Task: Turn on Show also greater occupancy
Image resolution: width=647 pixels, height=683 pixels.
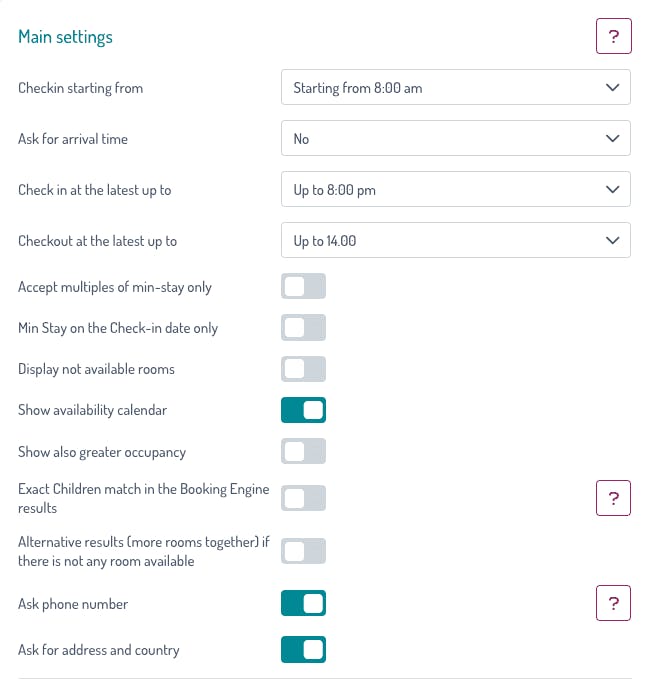Action: 303,452
